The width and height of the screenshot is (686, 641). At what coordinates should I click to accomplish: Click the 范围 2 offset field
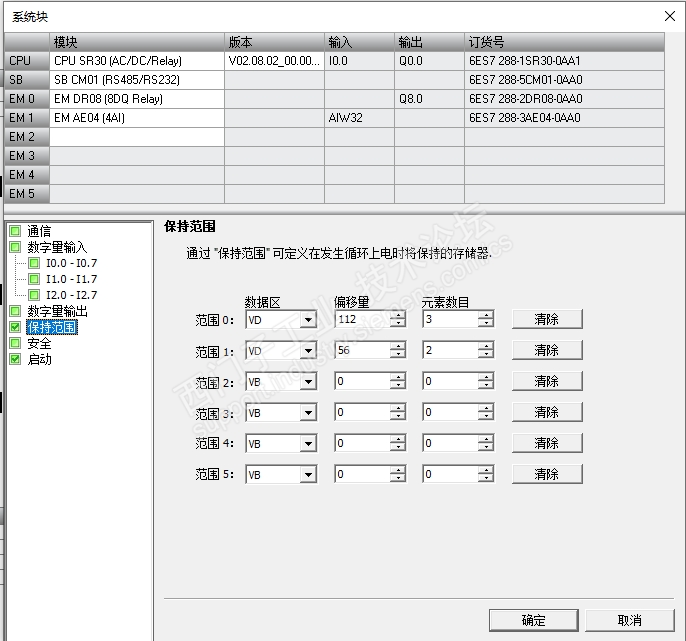click(x=362, y=382)
